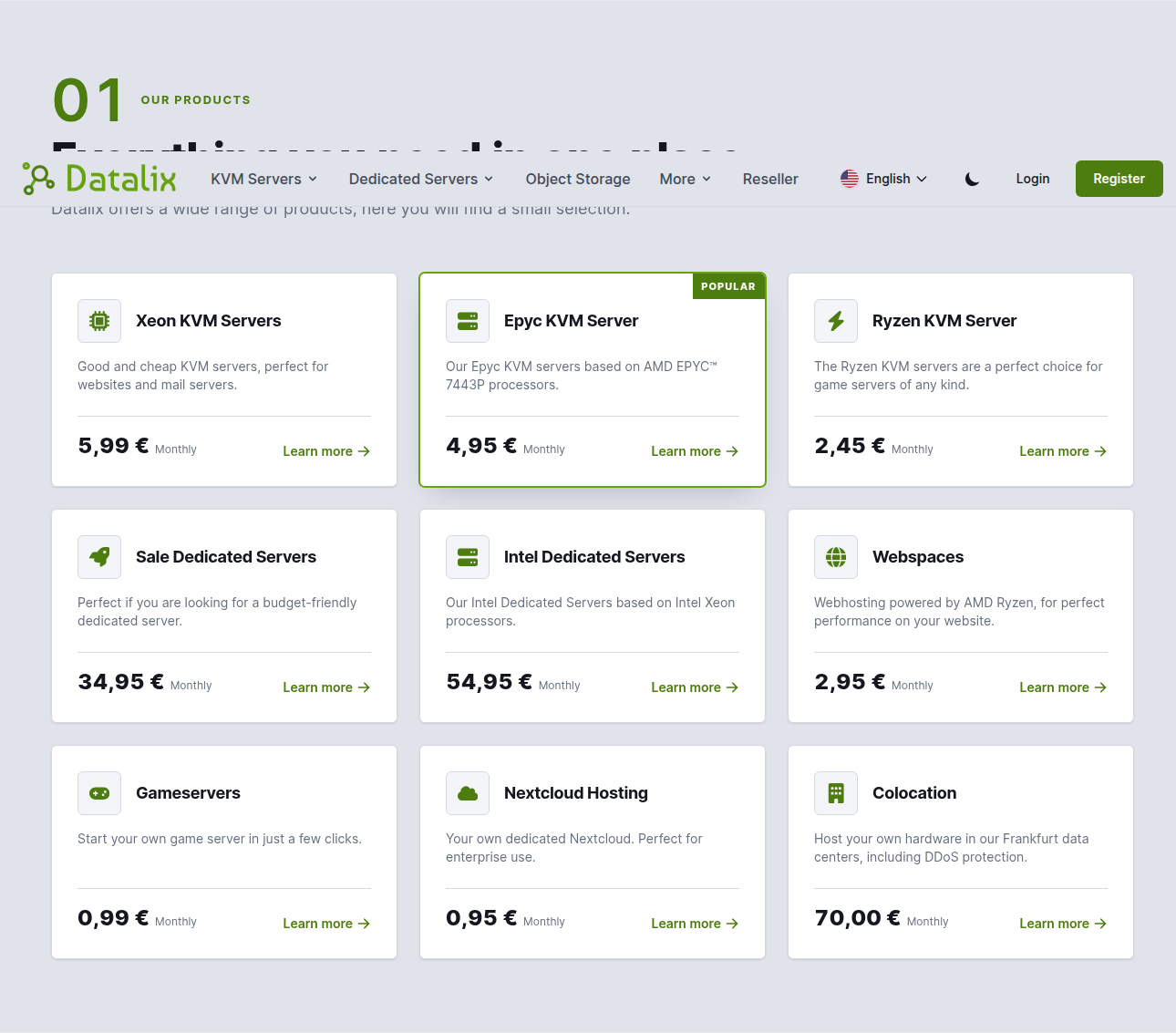
Task: Click the Epyc KVM Server card title
Action: tap(572, 321)
